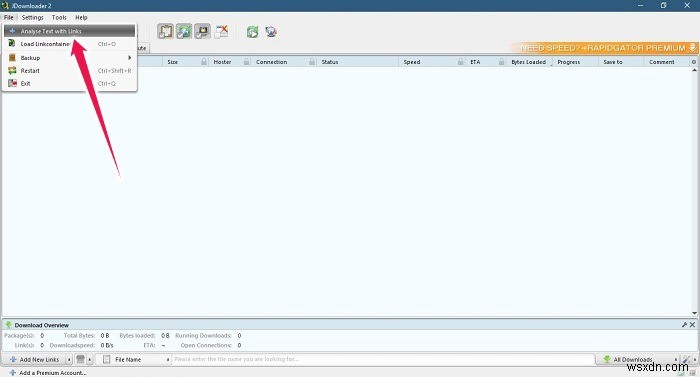This screenshot has height=377, width=700.
Task: Toggle the Connection column lock icon
Action: point(312,62)
